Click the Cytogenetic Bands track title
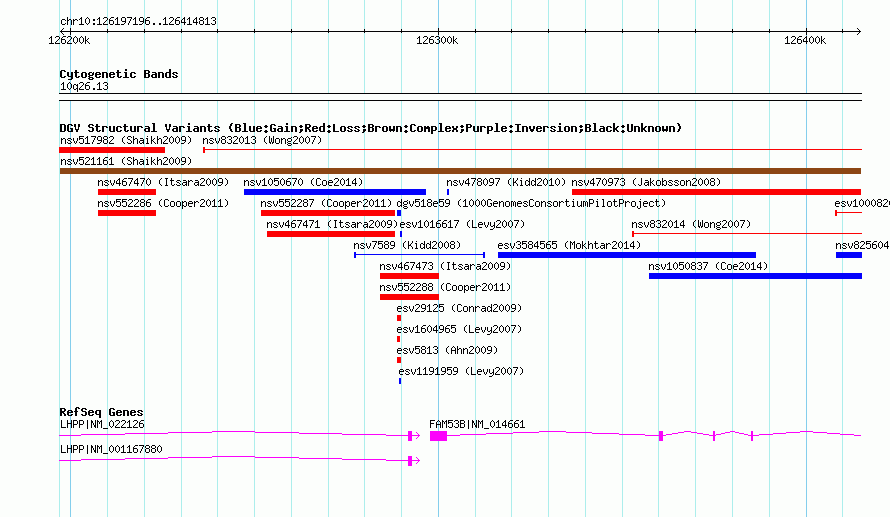The height and width of the screenshot is (517, 890). tap(119, 74)
